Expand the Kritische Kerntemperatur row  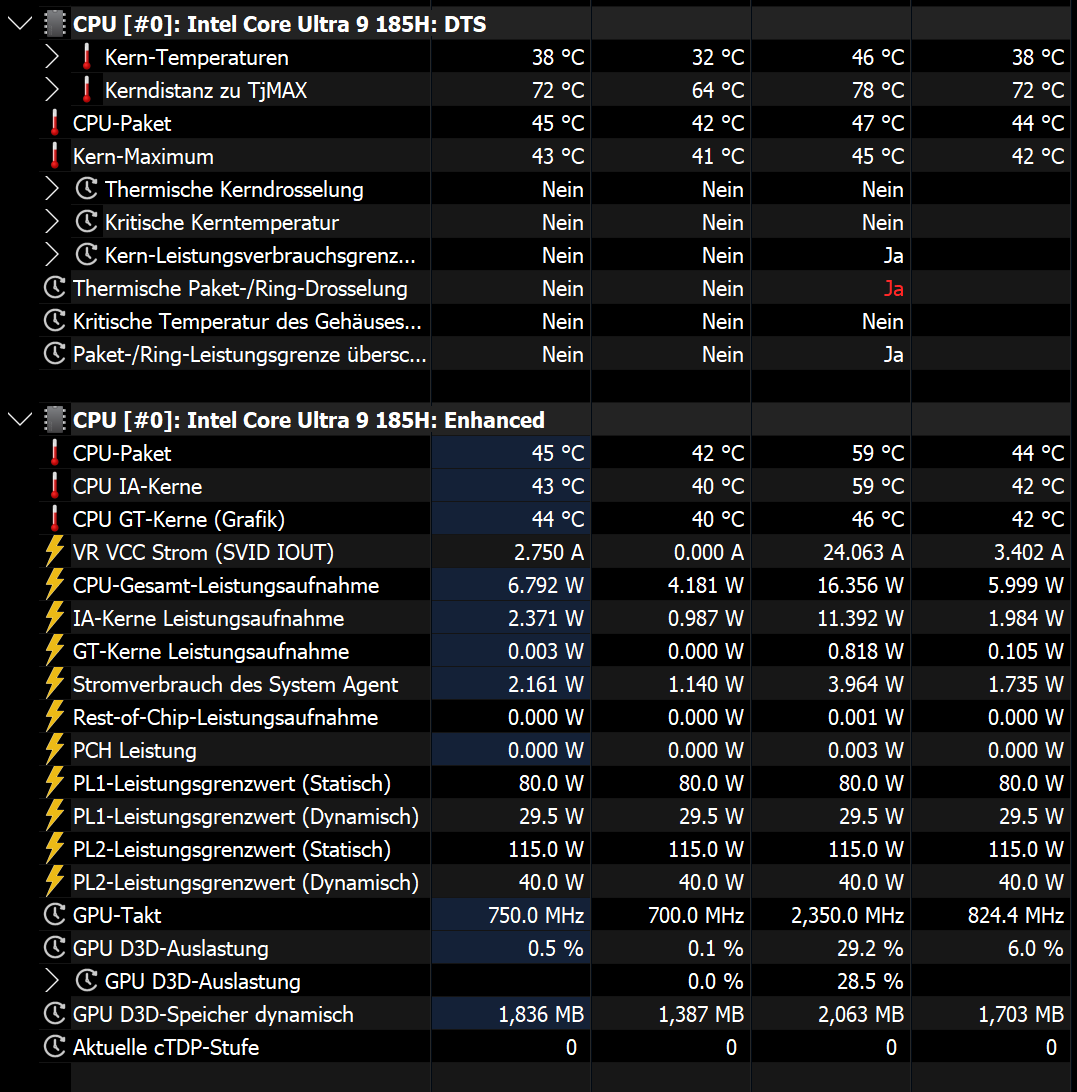pyautogui.click(x=52, y=222)
